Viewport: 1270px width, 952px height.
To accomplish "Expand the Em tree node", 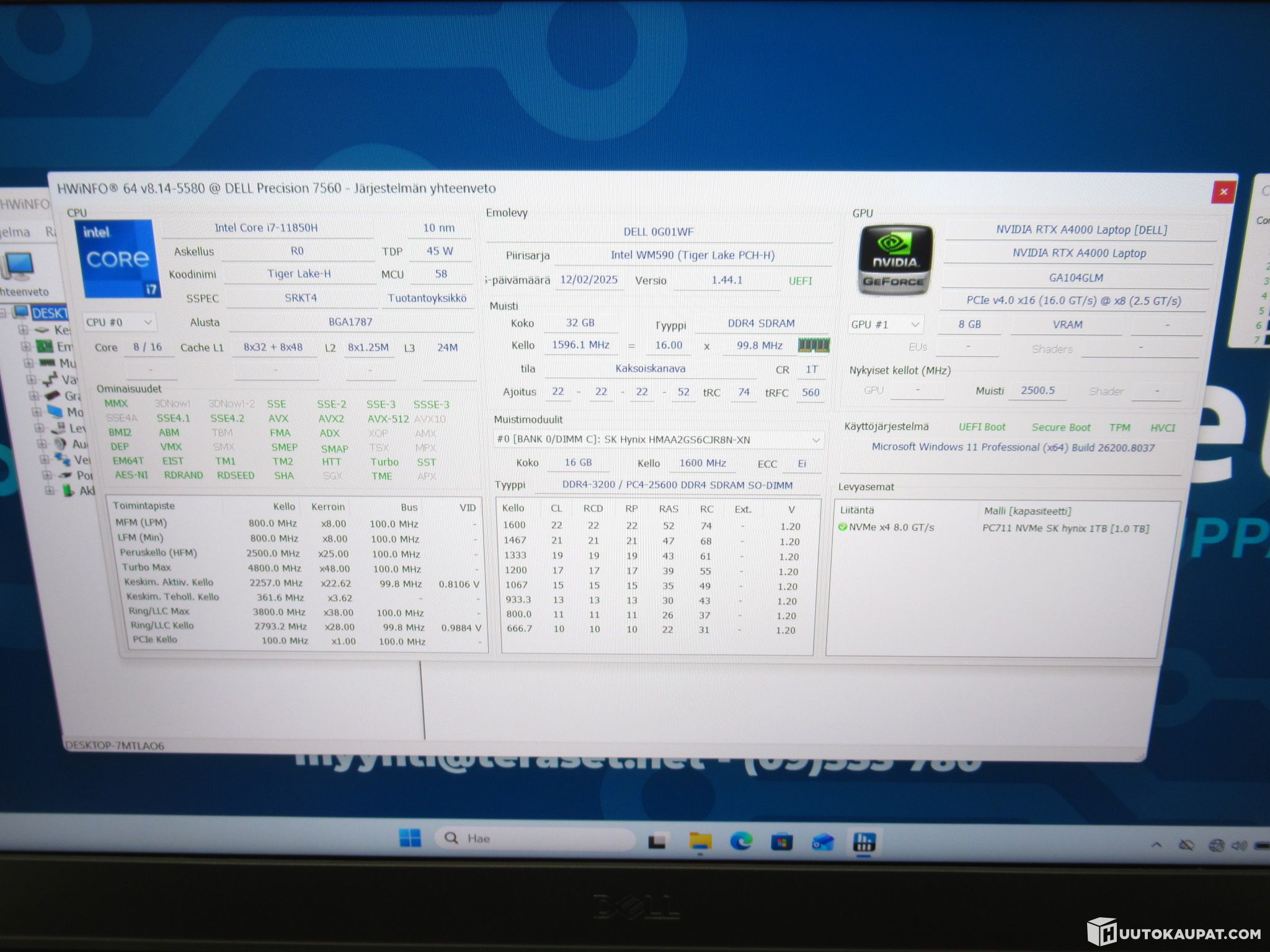I will pyautogui.click(x=26, y=346).
